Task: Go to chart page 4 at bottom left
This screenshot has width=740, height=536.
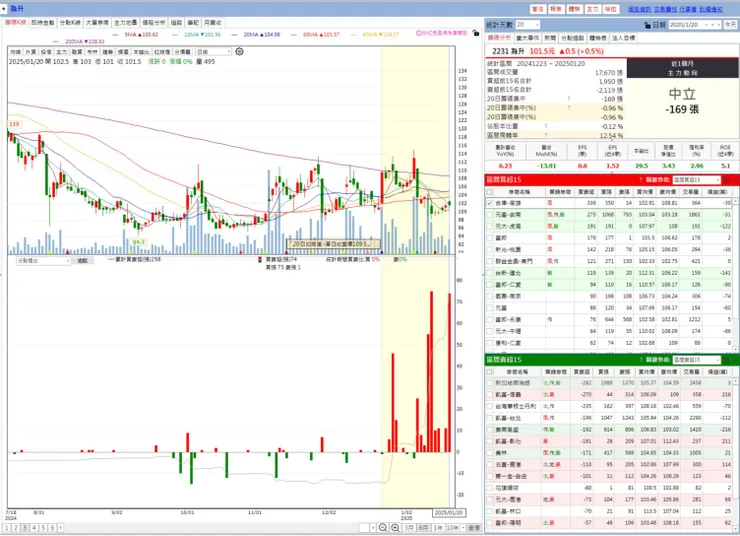Action: pyautogui.click(x=34, y=528)
